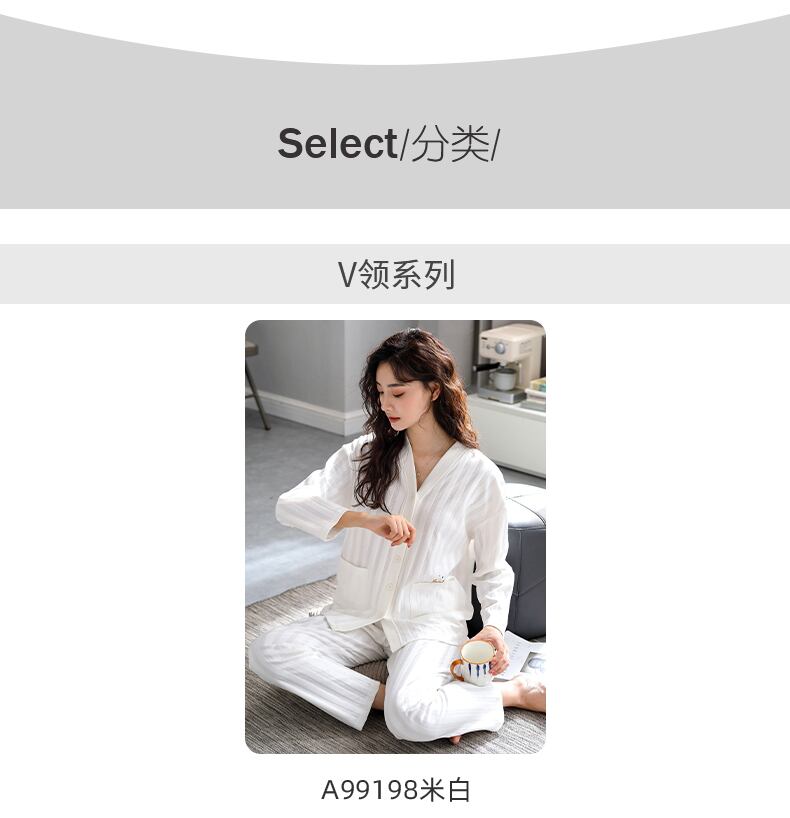Viewport: 790px width, 818px height.
Task: Click the letter V in V领系列
Action: pyautogui.click(x=347, y=274)
